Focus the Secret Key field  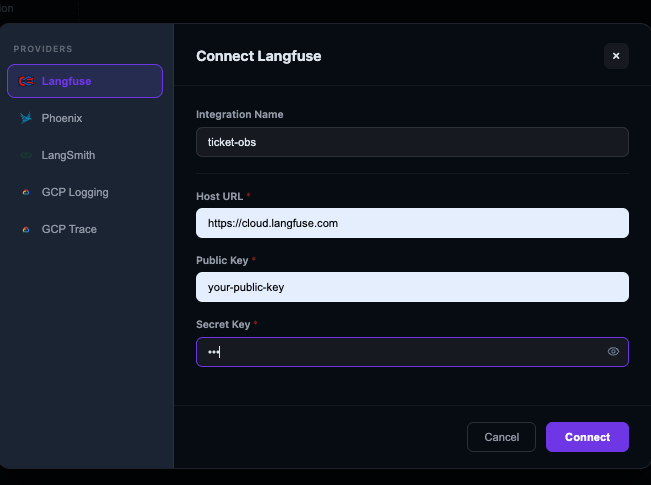pos(412,352)
